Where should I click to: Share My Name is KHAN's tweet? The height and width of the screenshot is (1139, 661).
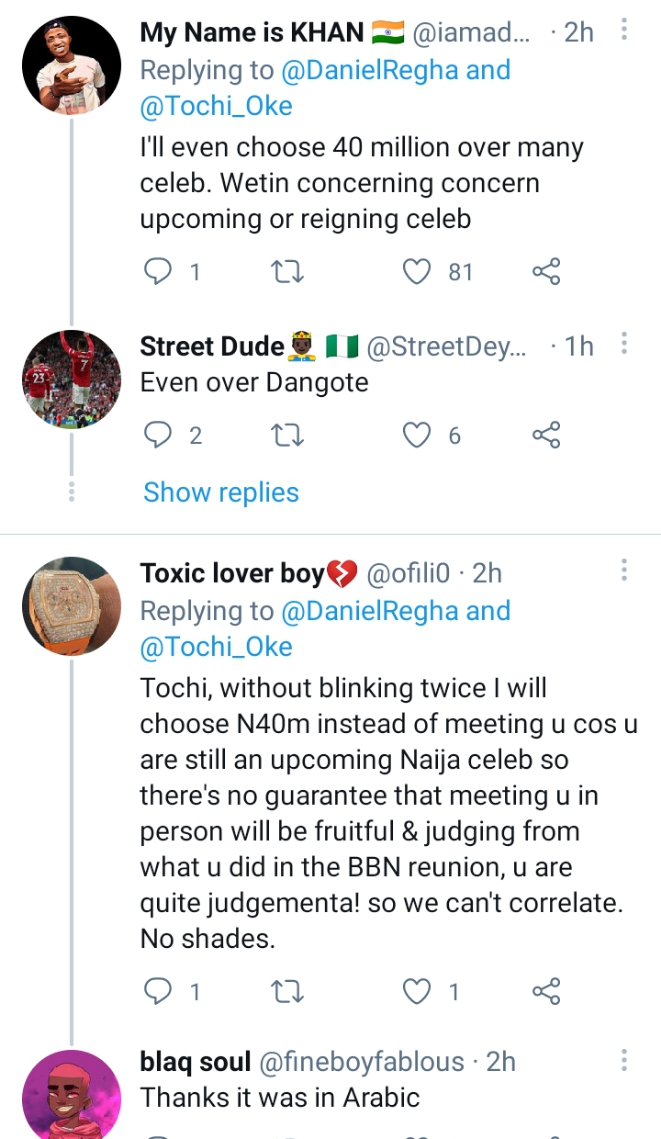(546, 271)
